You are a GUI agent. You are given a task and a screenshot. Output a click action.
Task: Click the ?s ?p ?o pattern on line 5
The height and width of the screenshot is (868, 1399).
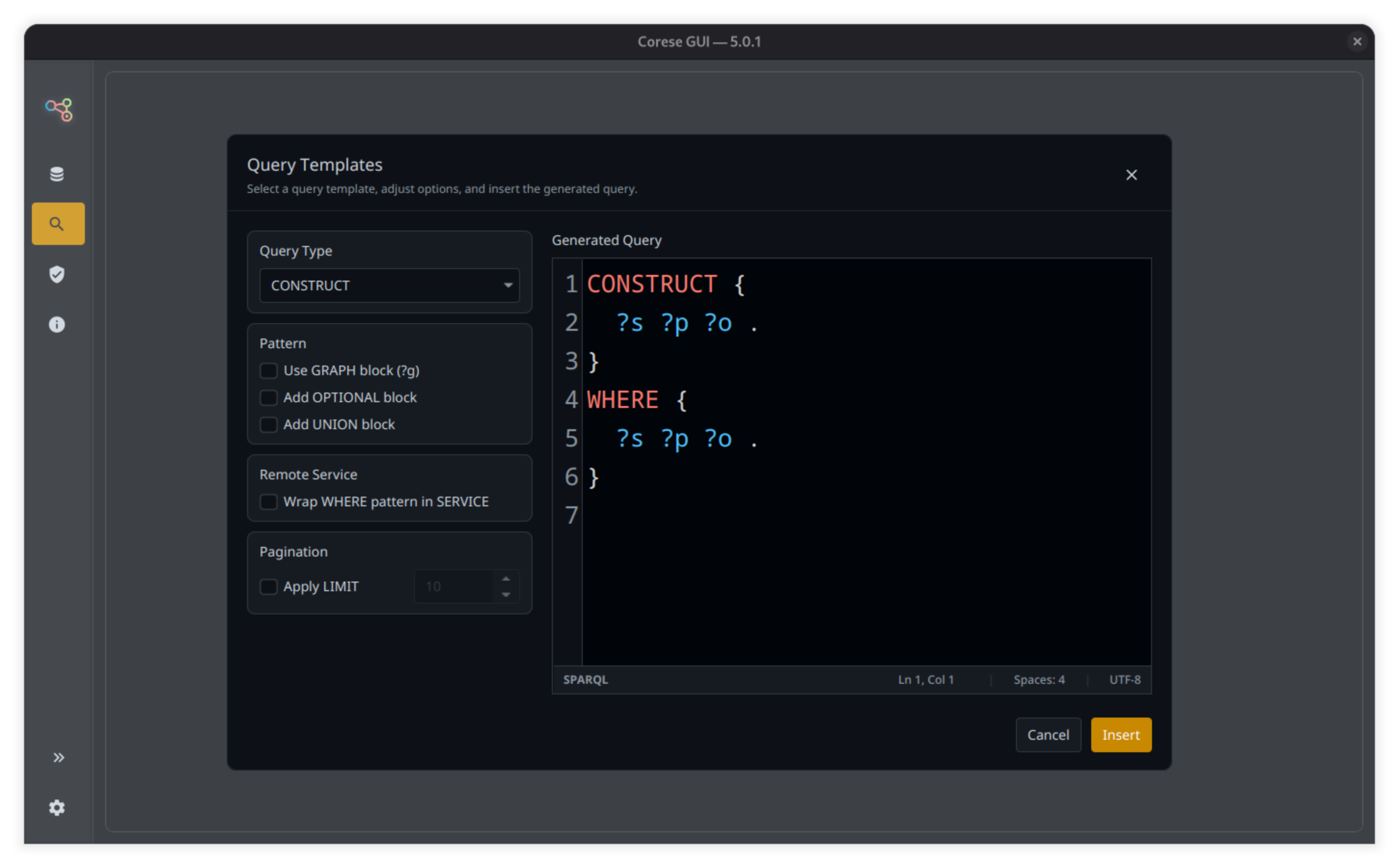pos(674,439)
